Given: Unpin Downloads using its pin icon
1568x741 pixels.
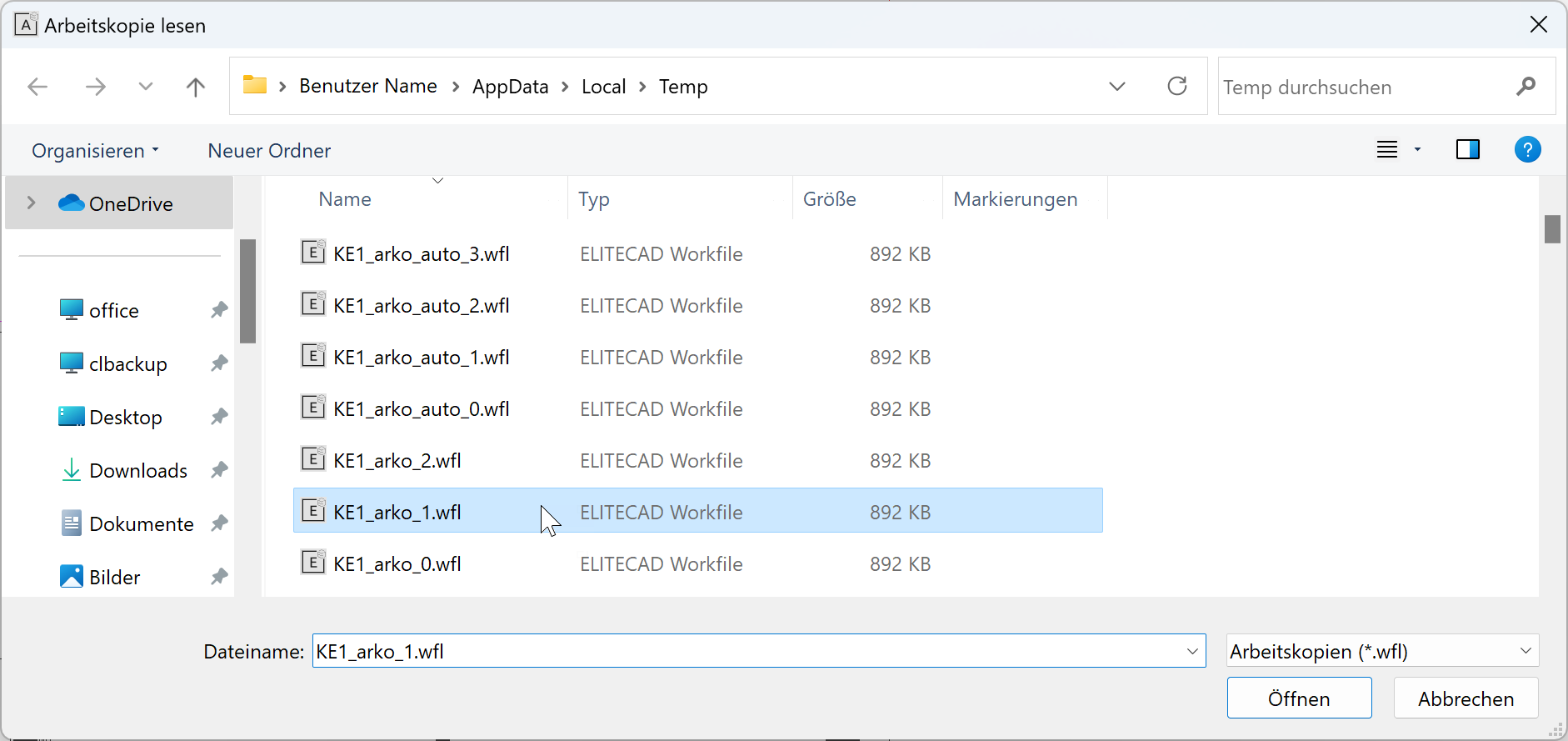Looking at the screenshot, I should tap(219, 470).
